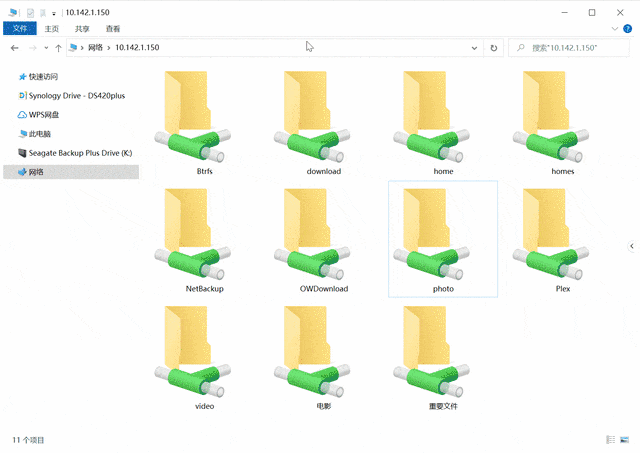Switch to details view layout icon
This screenshot has width=640, height=453.
611,440
